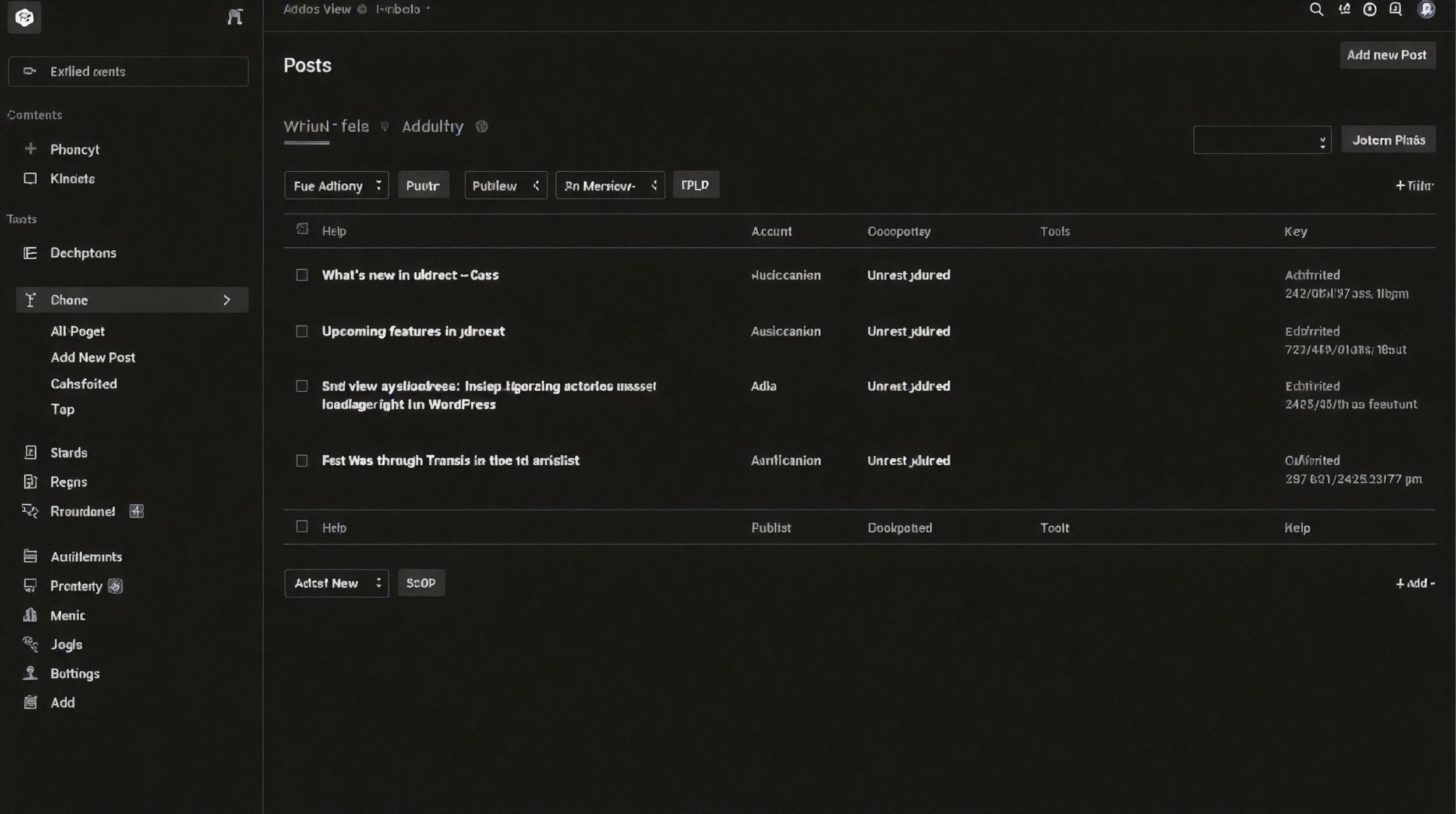Click the user avatar icon in top bar
1456x814 pixels.
[x=1426, y=9]
